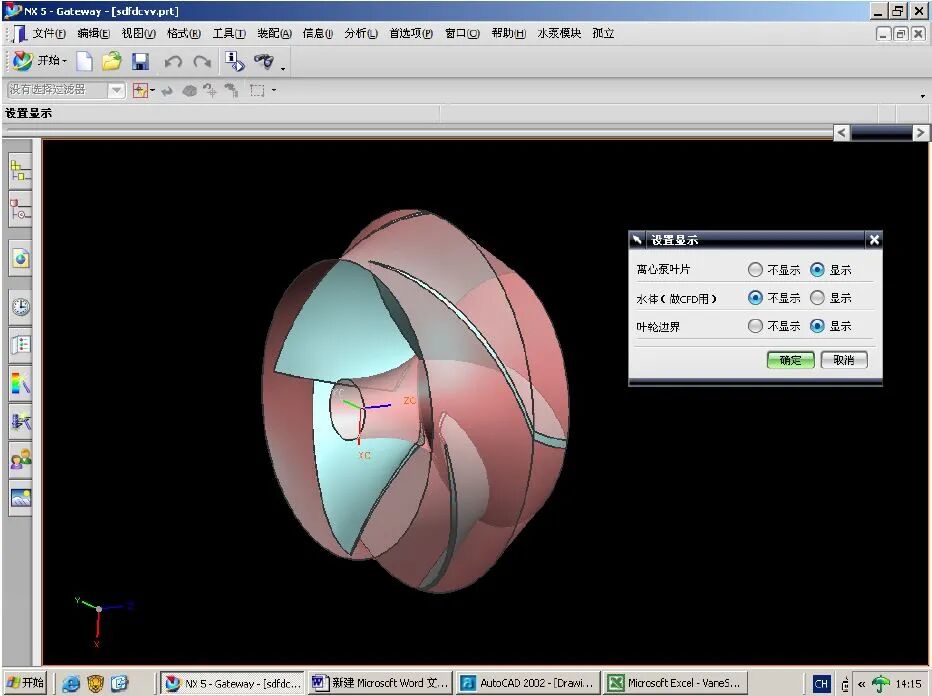Click the dialog reset arrow icon in title

[x=637, y=240]
